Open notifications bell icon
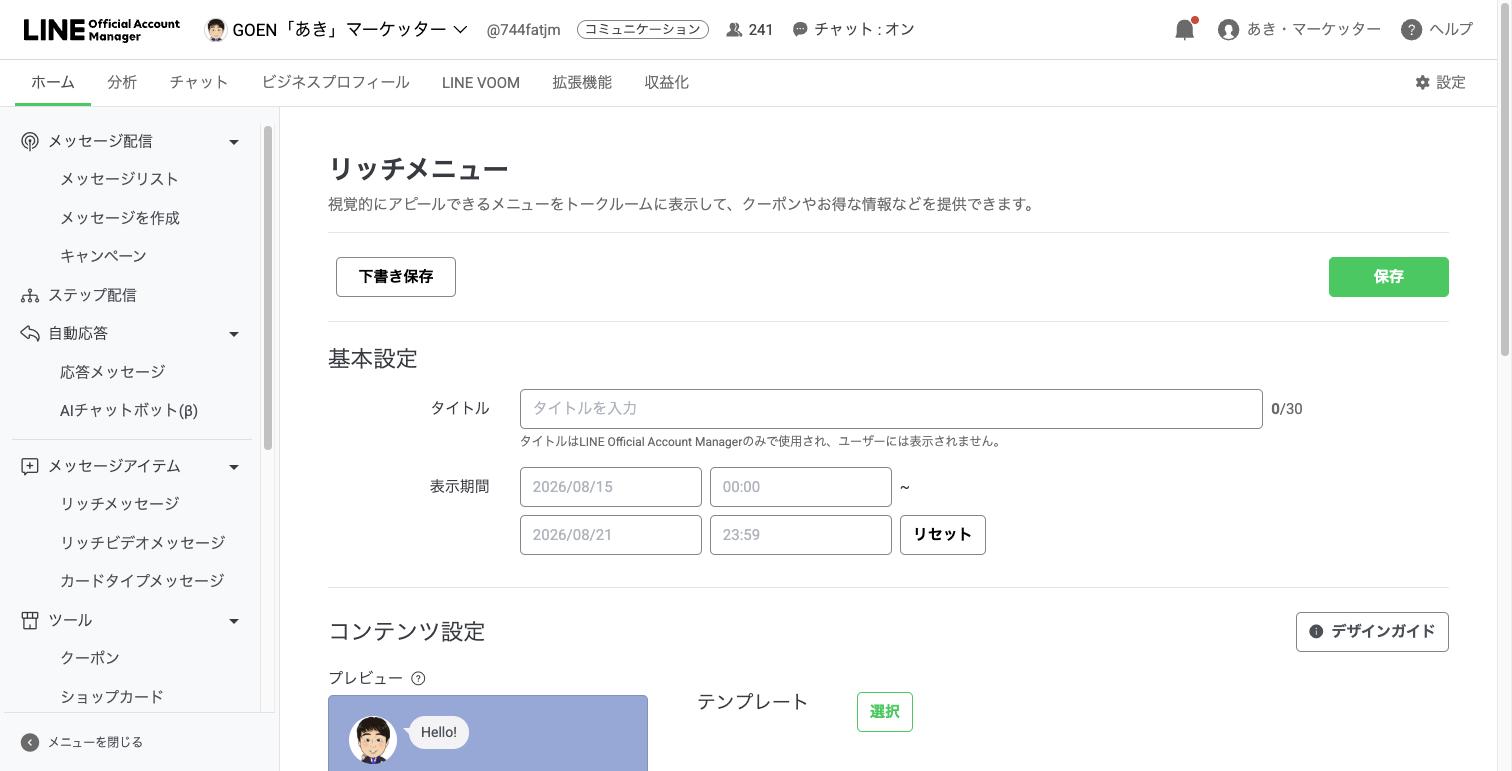The image size is (1512, 771). (x=1185, y=29)
